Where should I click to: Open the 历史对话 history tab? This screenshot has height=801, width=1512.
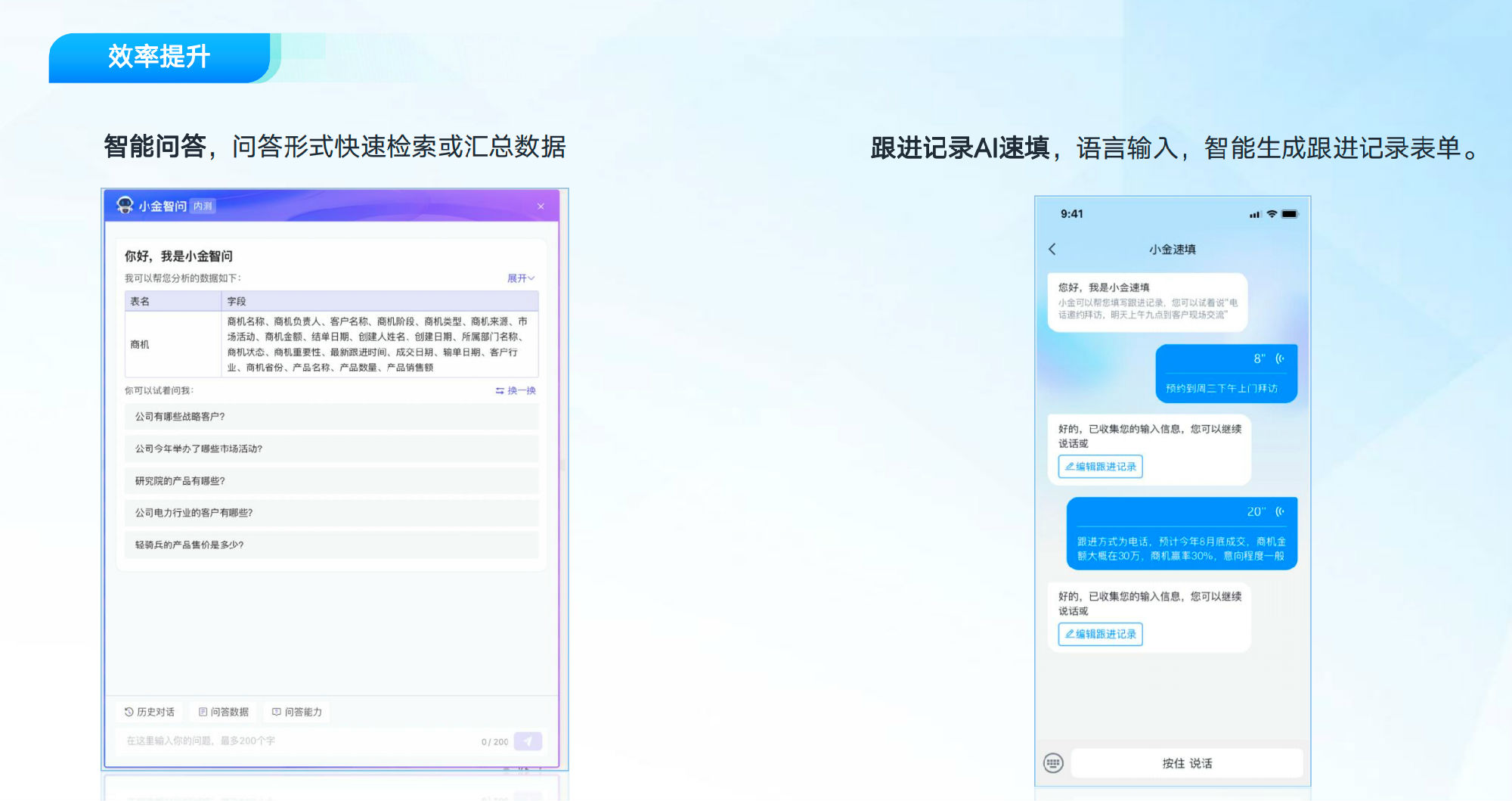[x=150, y=712]
